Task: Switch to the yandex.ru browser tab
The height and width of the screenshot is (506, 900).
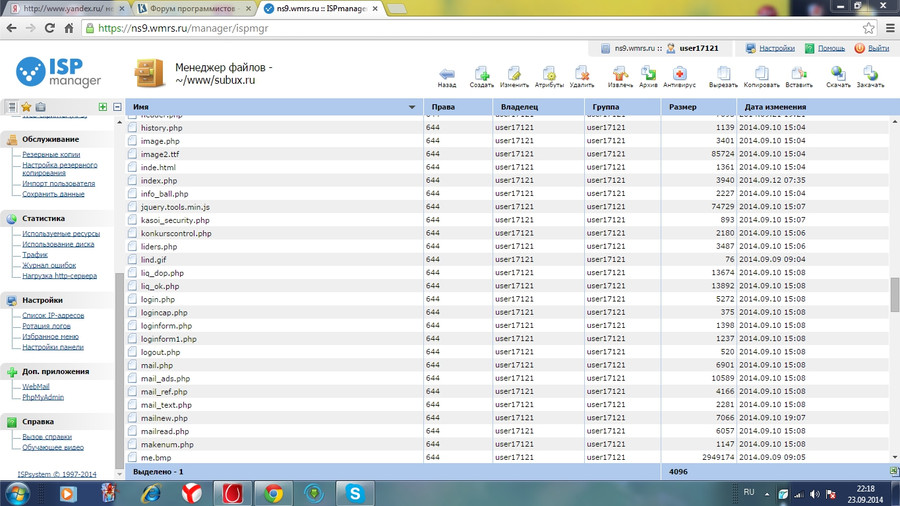Action: [67, 9]
